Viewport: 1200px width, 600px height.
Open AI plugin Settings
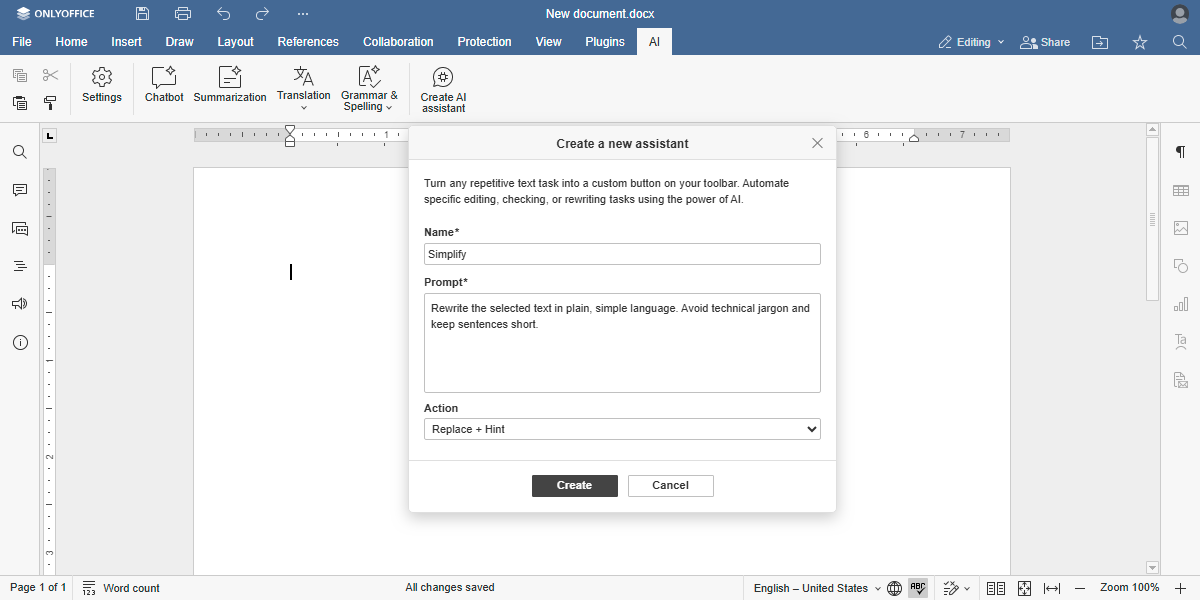(x=101, y=87)
